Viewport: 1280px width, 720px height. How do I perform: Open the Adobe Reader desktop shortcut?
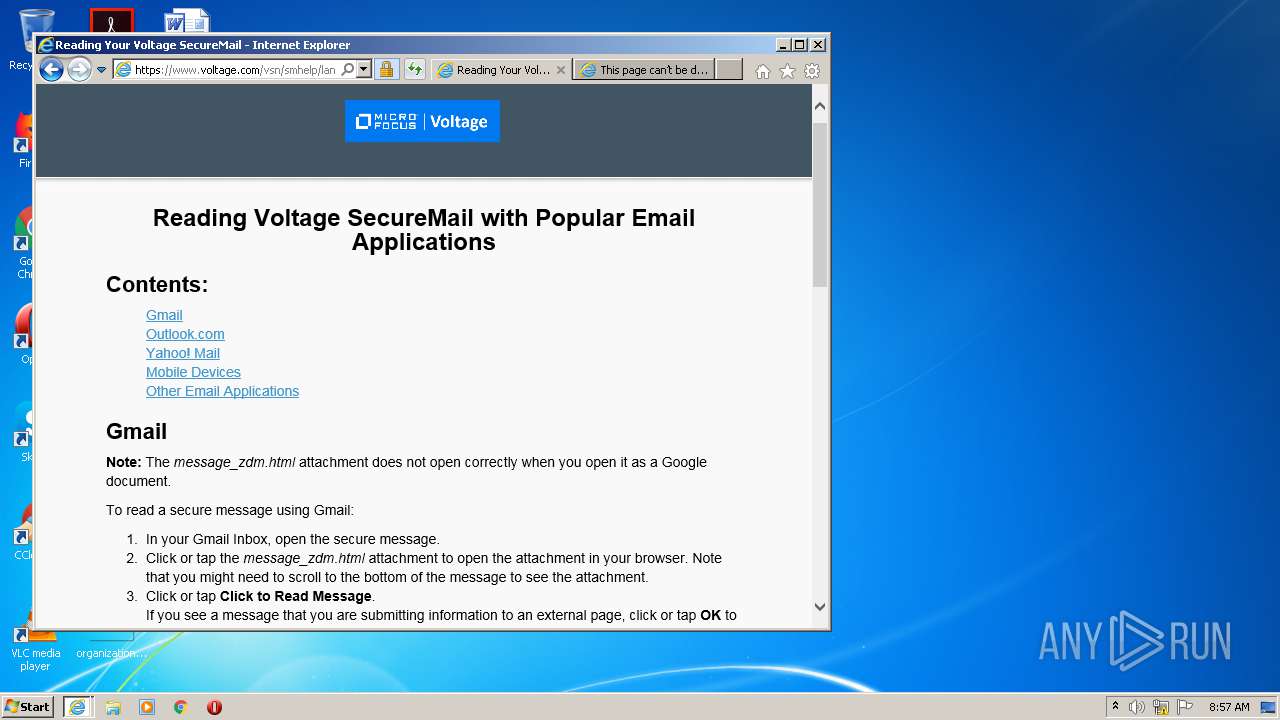pos(111,21)
